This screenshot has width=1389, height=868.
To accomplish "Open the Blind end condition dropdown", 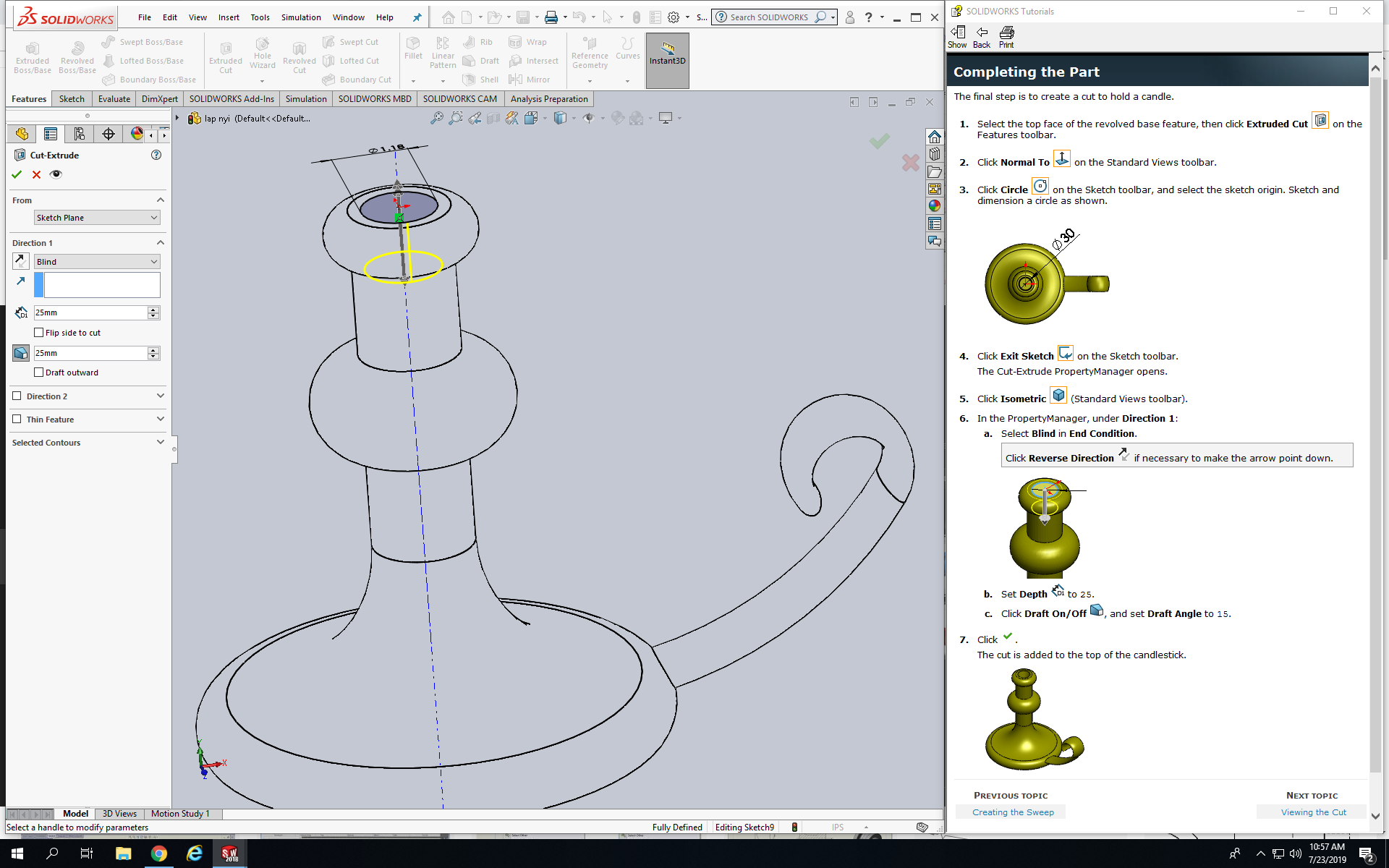I will [x=96, y=262].
